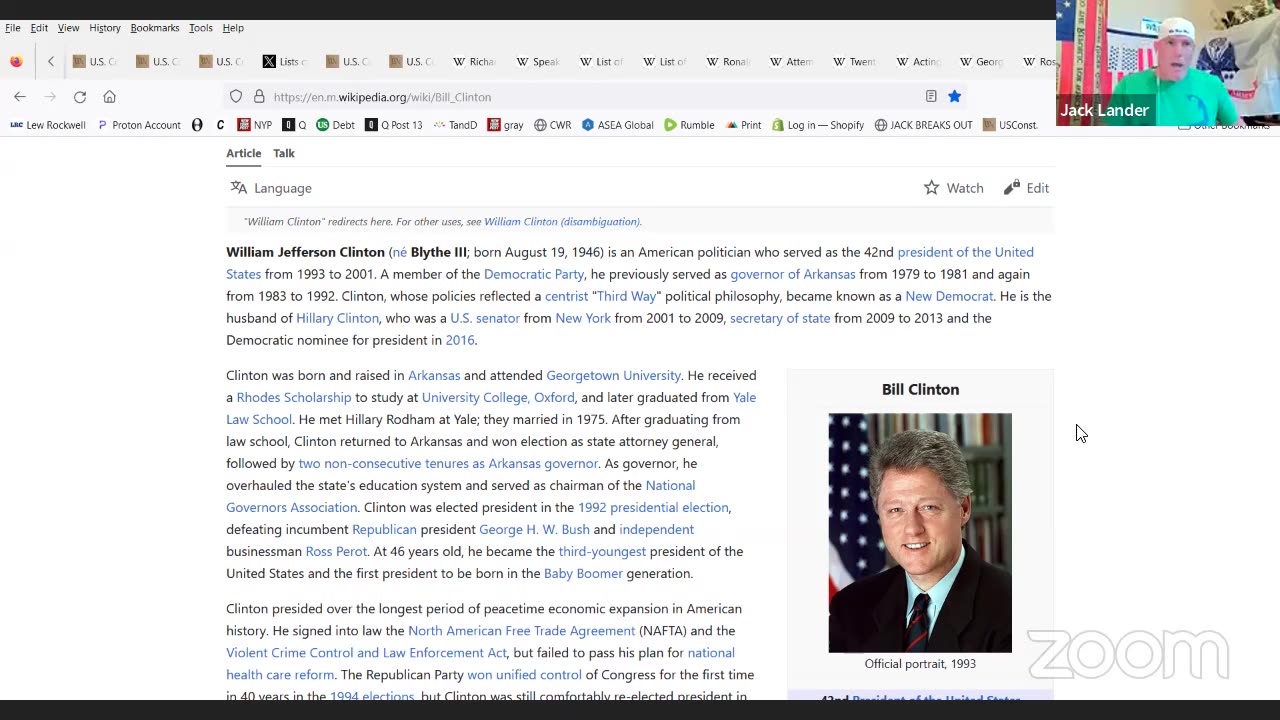Open the George H. W. Bush link
1280x720 pixels.
coord(534,529)
